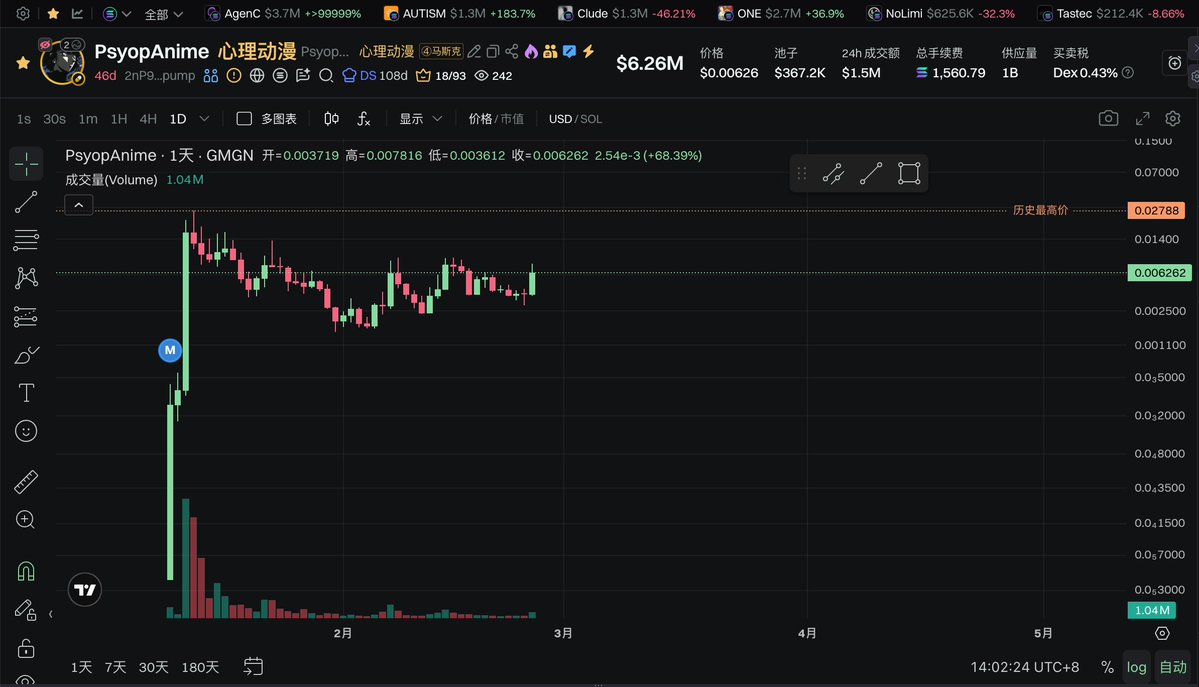Activate the zoom-in tool
The width and height of the screenshot is (1199, 687).
[x=26, y=520]
